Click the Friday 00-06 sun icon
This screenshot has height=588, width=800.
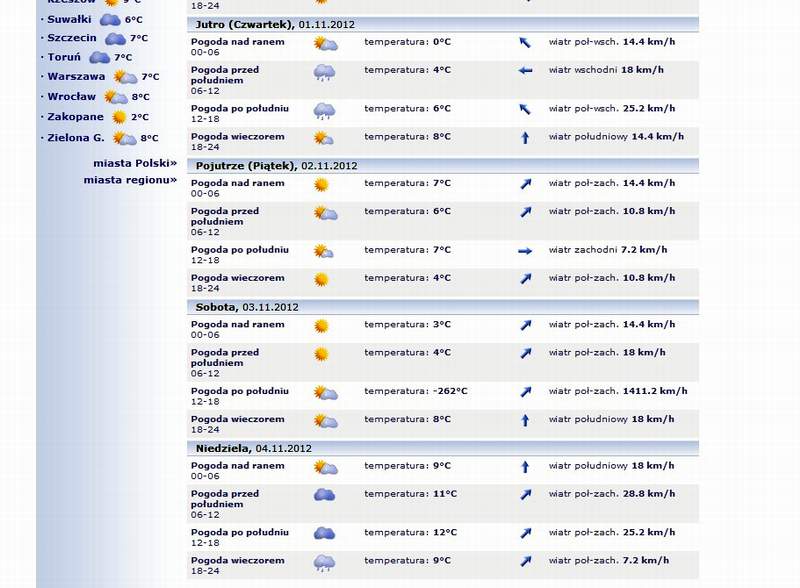click(x=321, y=184)
